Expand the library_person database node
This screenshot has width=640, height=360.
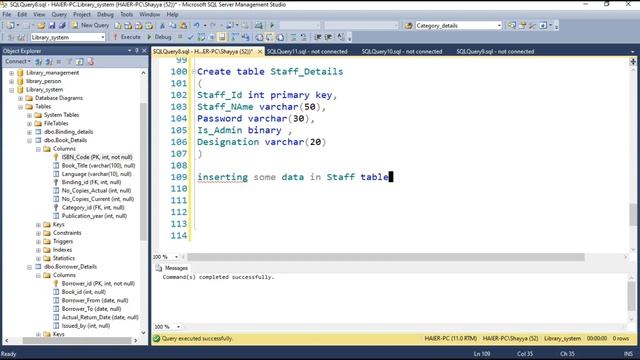[11, 81]
